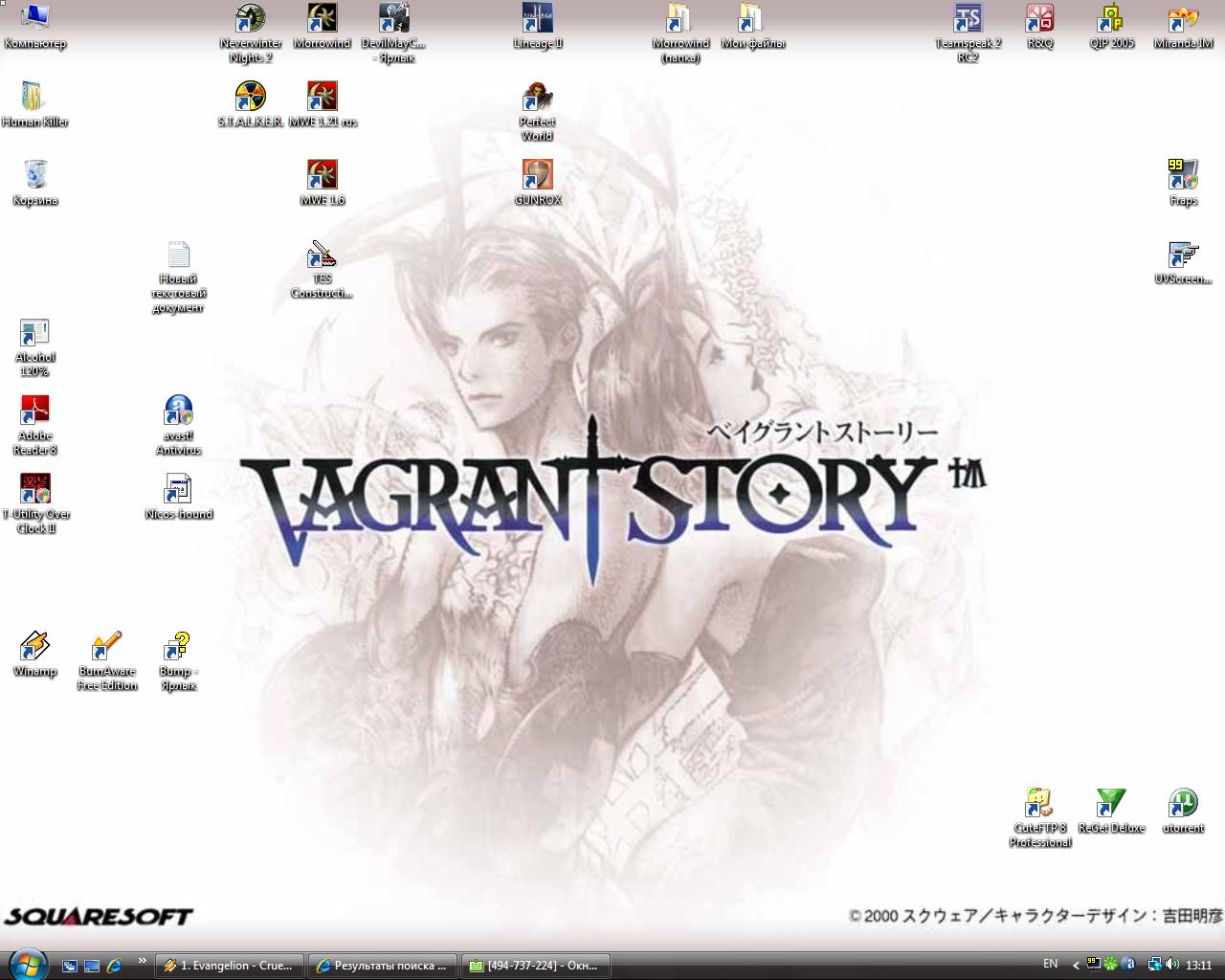Open MWE 1.21 rus shortcut
This screenshot has height=980, width=1225.
click(322, 104)
